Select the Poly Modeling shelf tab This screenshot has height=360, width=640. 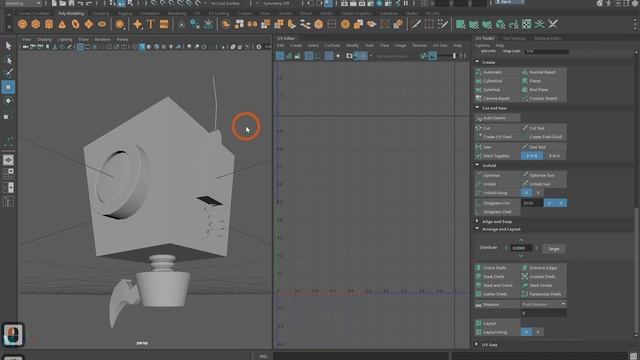pos(71,13)
